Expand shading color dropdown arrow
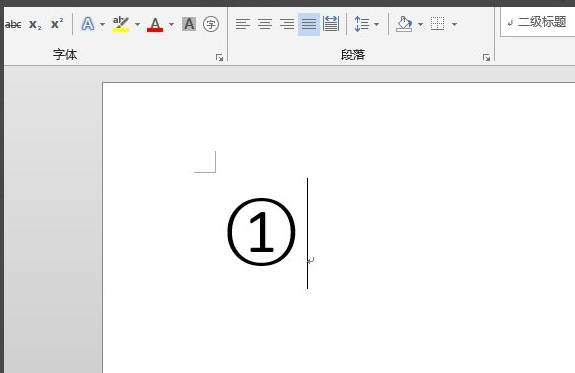 [x=420, y=25]
